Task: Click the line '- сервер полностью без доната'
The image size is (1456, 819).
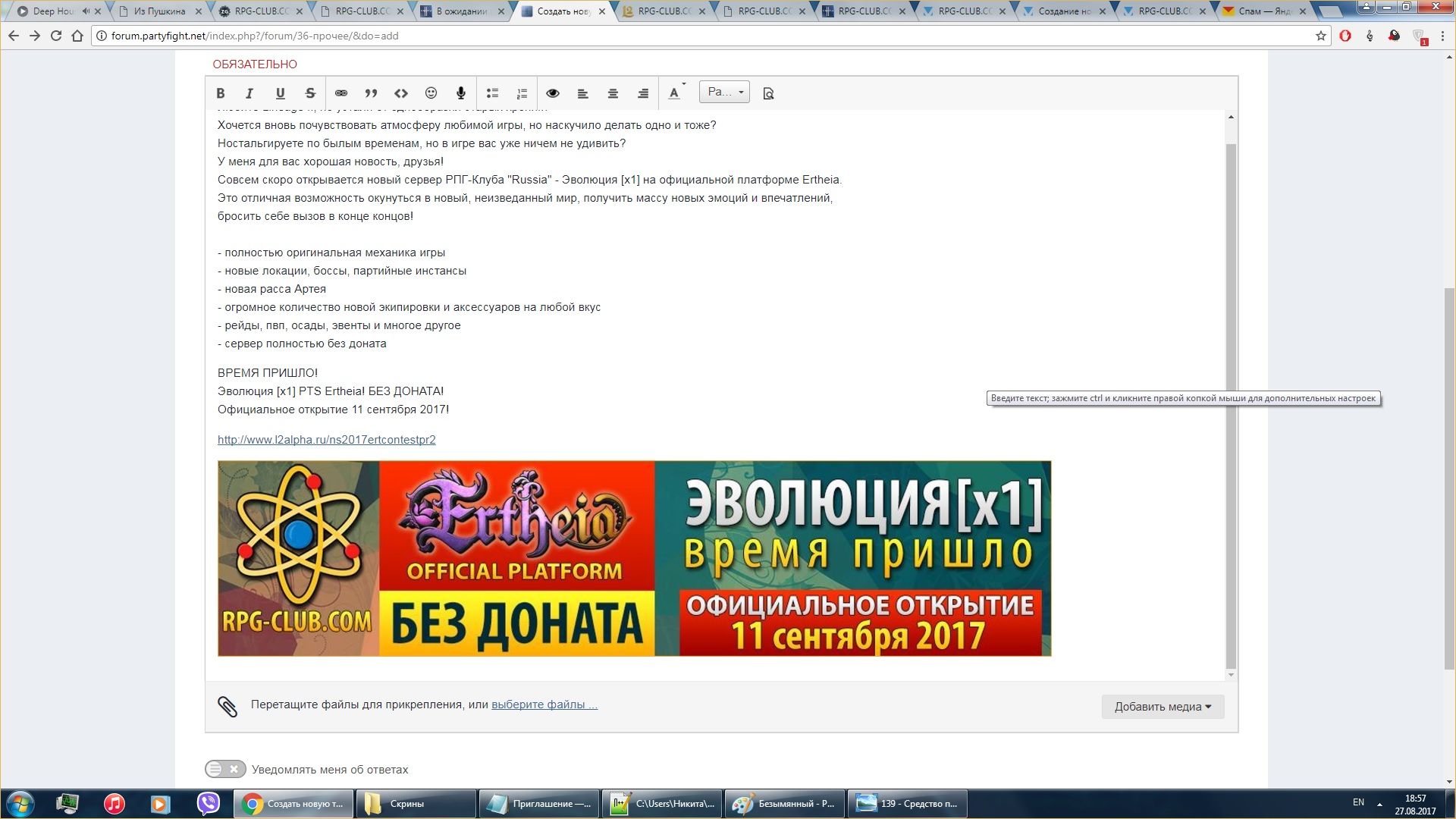Action: (302, 344)
